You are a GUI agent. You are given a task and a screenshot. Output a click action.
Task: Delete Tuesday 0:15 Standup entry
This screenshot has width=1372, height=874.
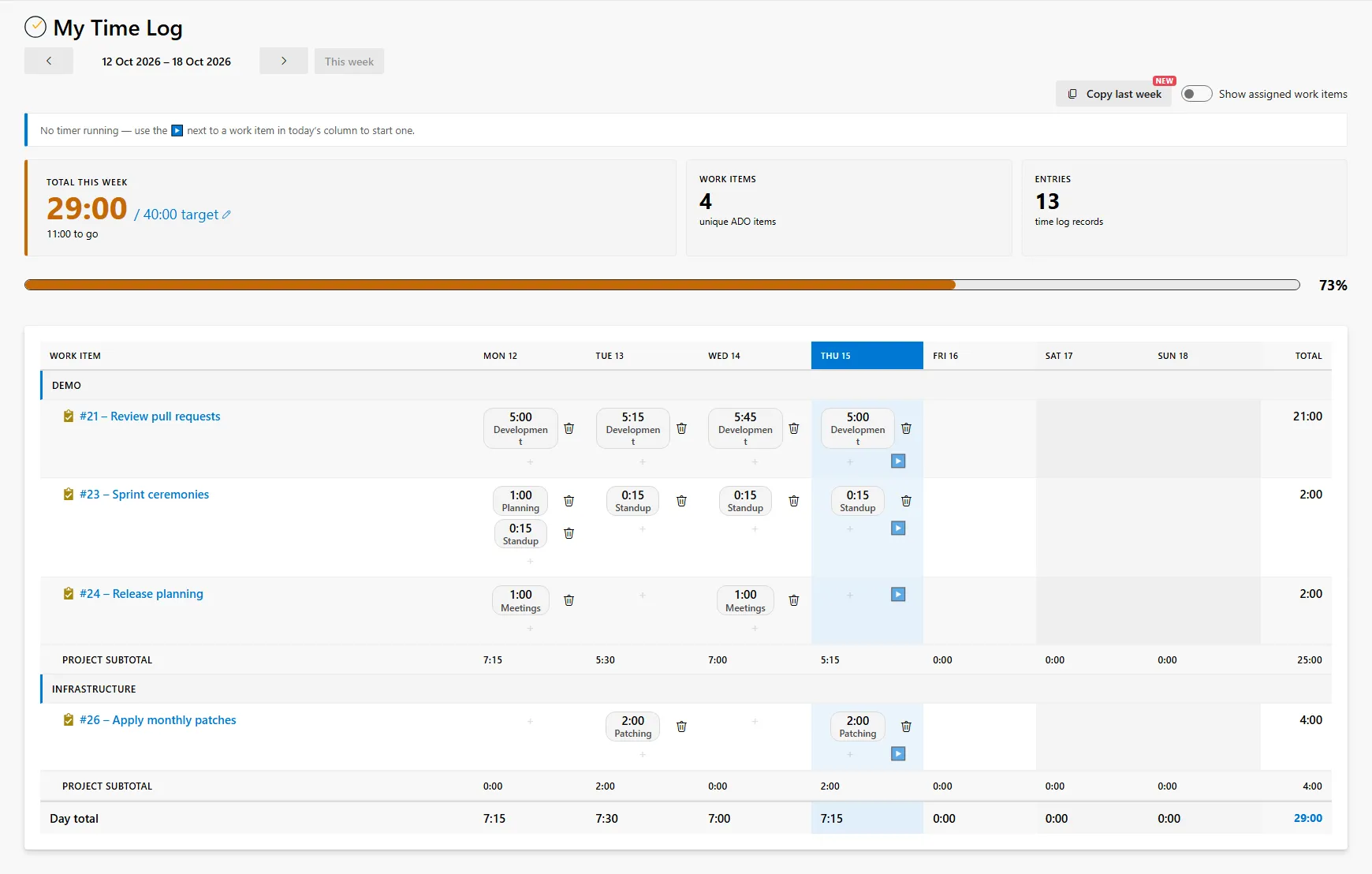(681, 501)
